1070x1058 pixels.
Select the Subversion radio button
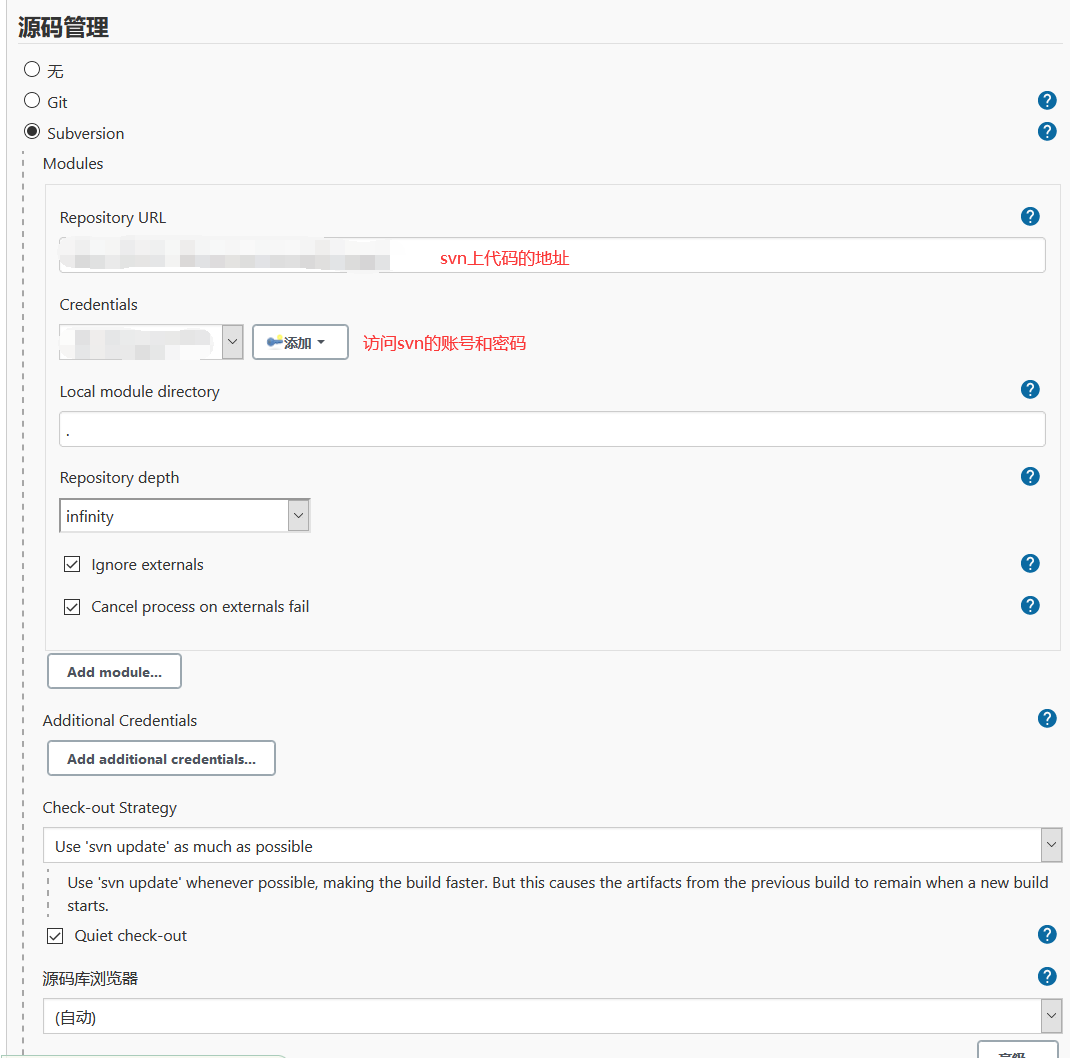click(x=32, y=131)
